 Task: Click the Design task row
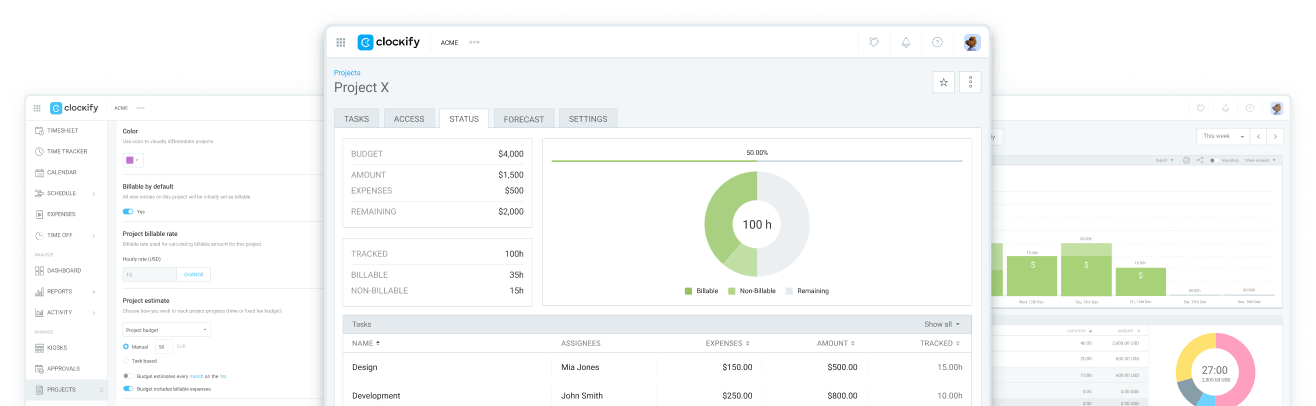tap(657, 367)
